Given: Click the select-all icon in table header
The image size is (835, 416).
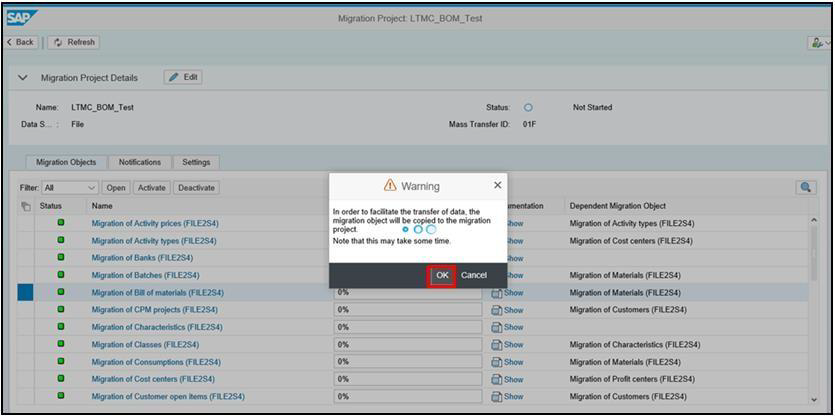Looking at the screenshot, I should [x=26, y=206].
